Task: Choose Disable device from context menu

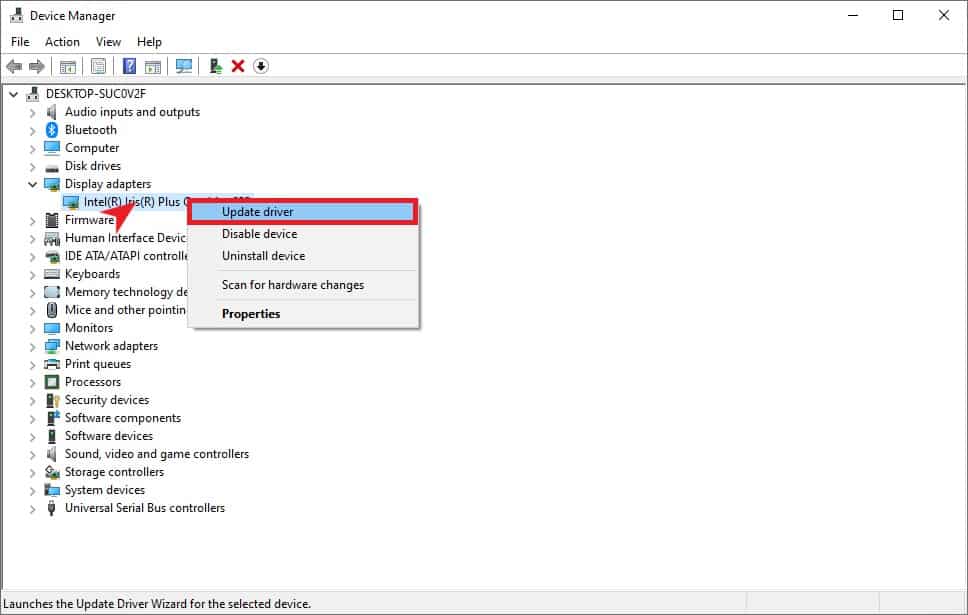Action: tap(302, 234)
